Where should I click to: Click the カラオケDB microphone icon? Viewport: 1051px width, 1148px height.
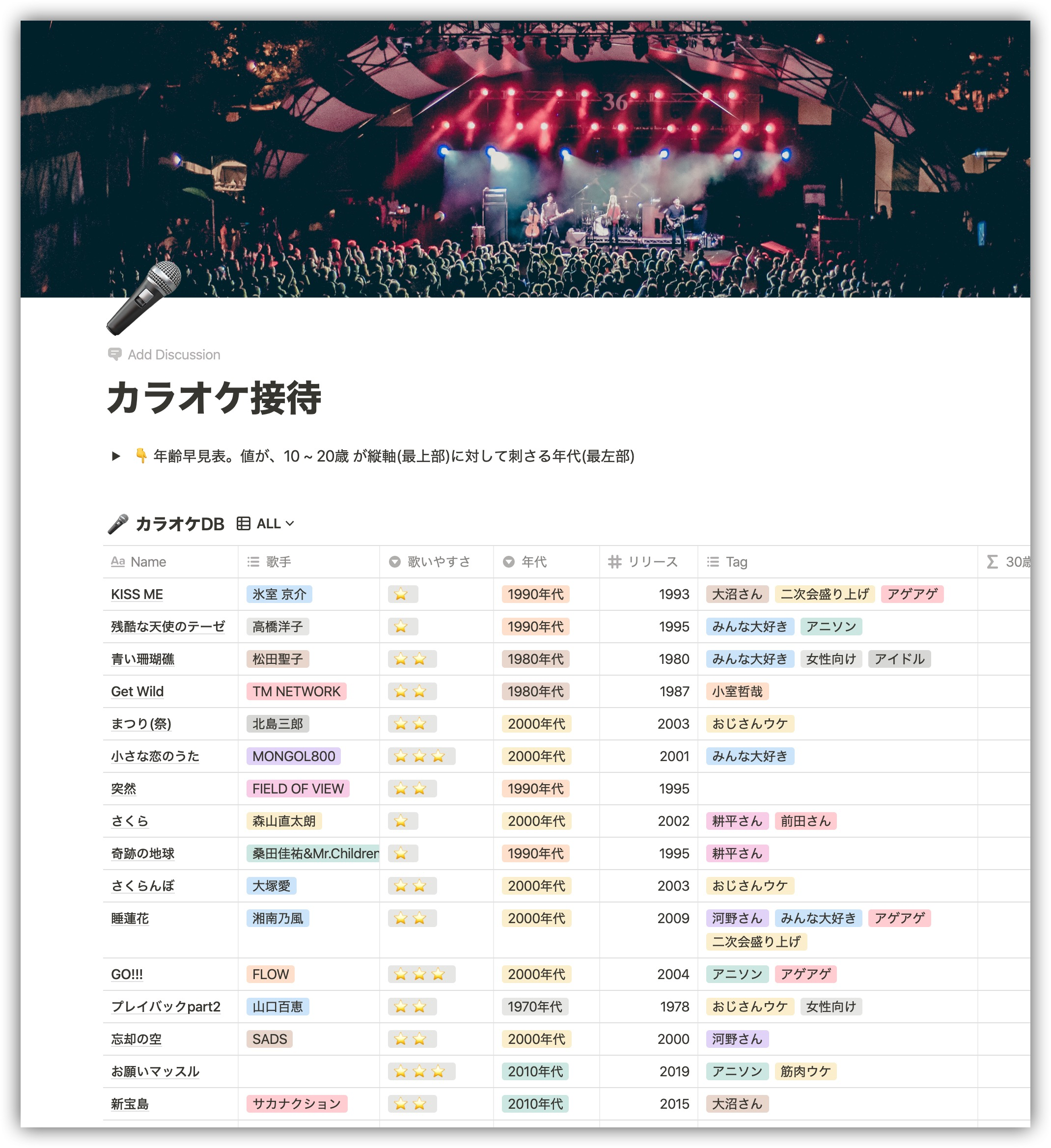click(118, 524)
